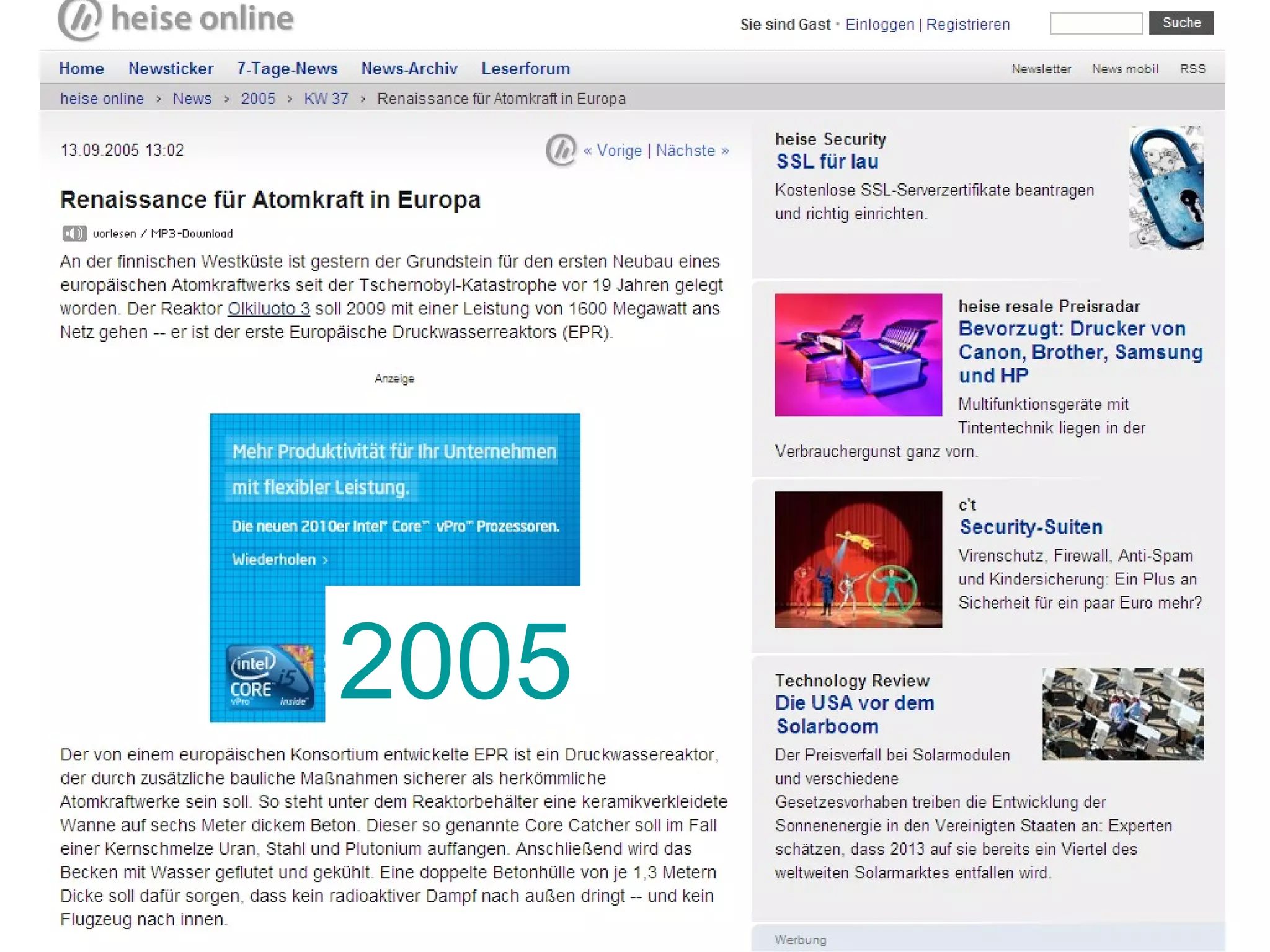This screenshot has width=1270, height=952.
Task: Click the heise resale Preisradar label
Action: coord(1049,306)
